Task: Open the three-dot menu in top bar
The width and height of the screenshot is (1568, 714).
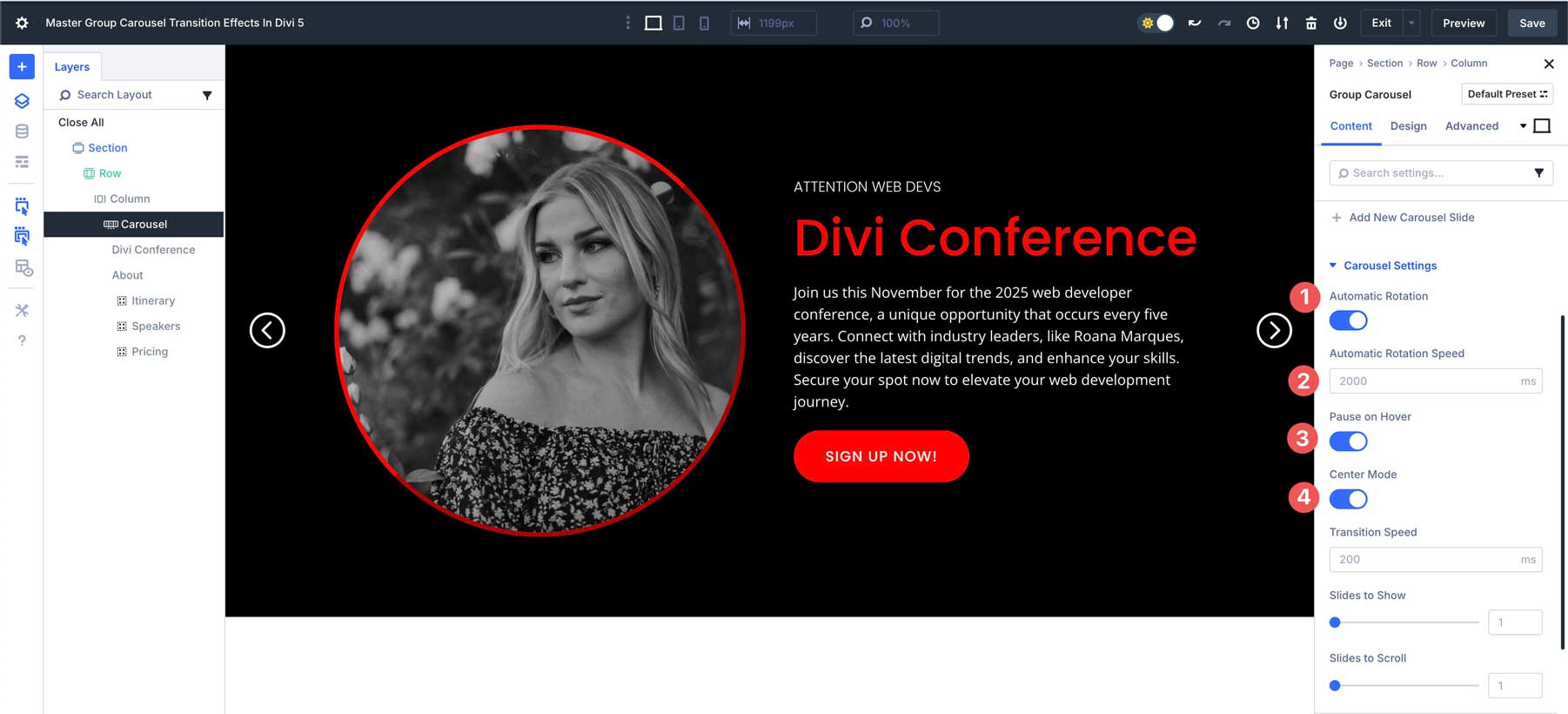Action: tap(627, 23)
